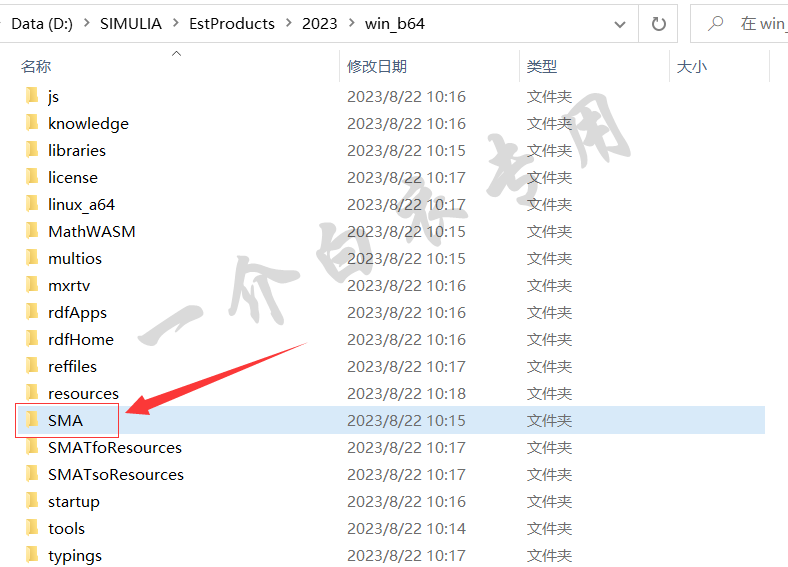Select the mxrtv folder name

(69, 286)
